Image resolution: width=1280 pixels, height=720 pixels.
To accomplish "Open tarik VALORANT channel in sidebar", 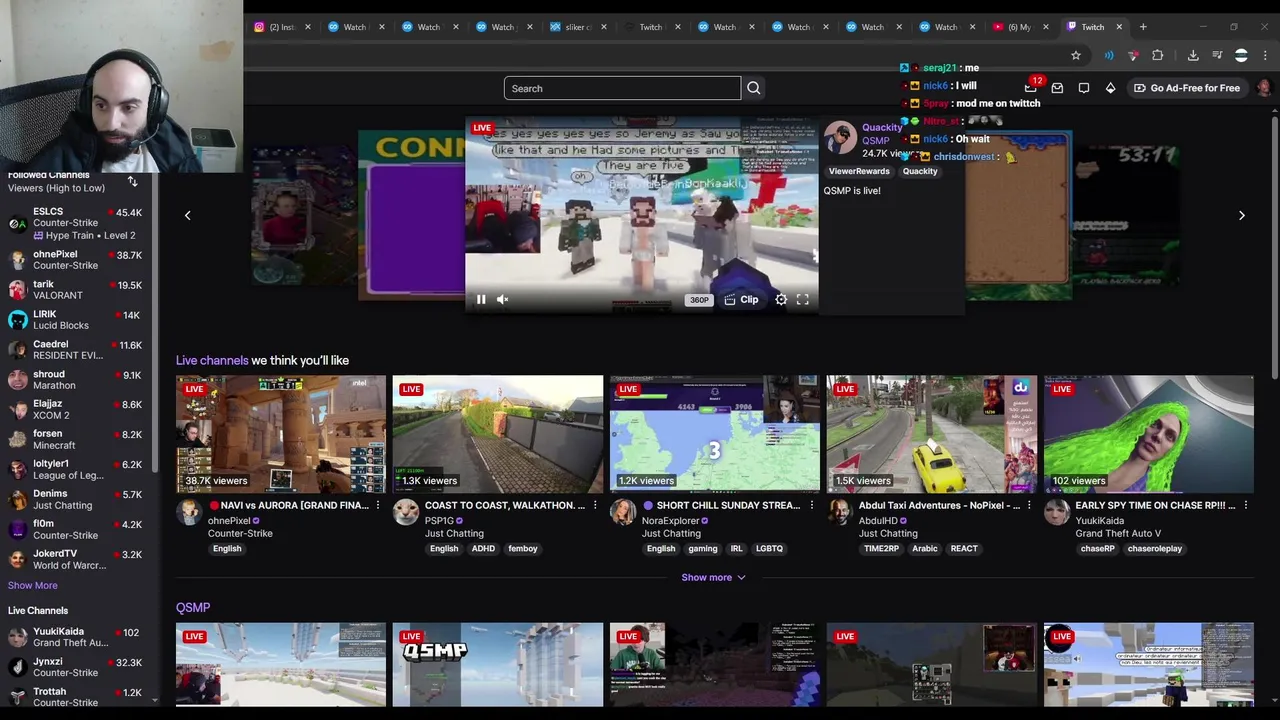I will coord(77,290).
